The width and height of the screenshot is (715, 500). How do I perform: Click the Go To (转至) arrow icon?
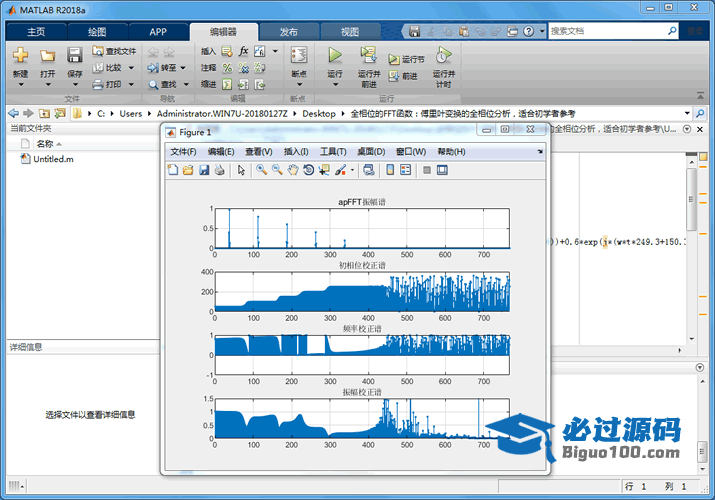pyautogui.click(x=153, y=68)
